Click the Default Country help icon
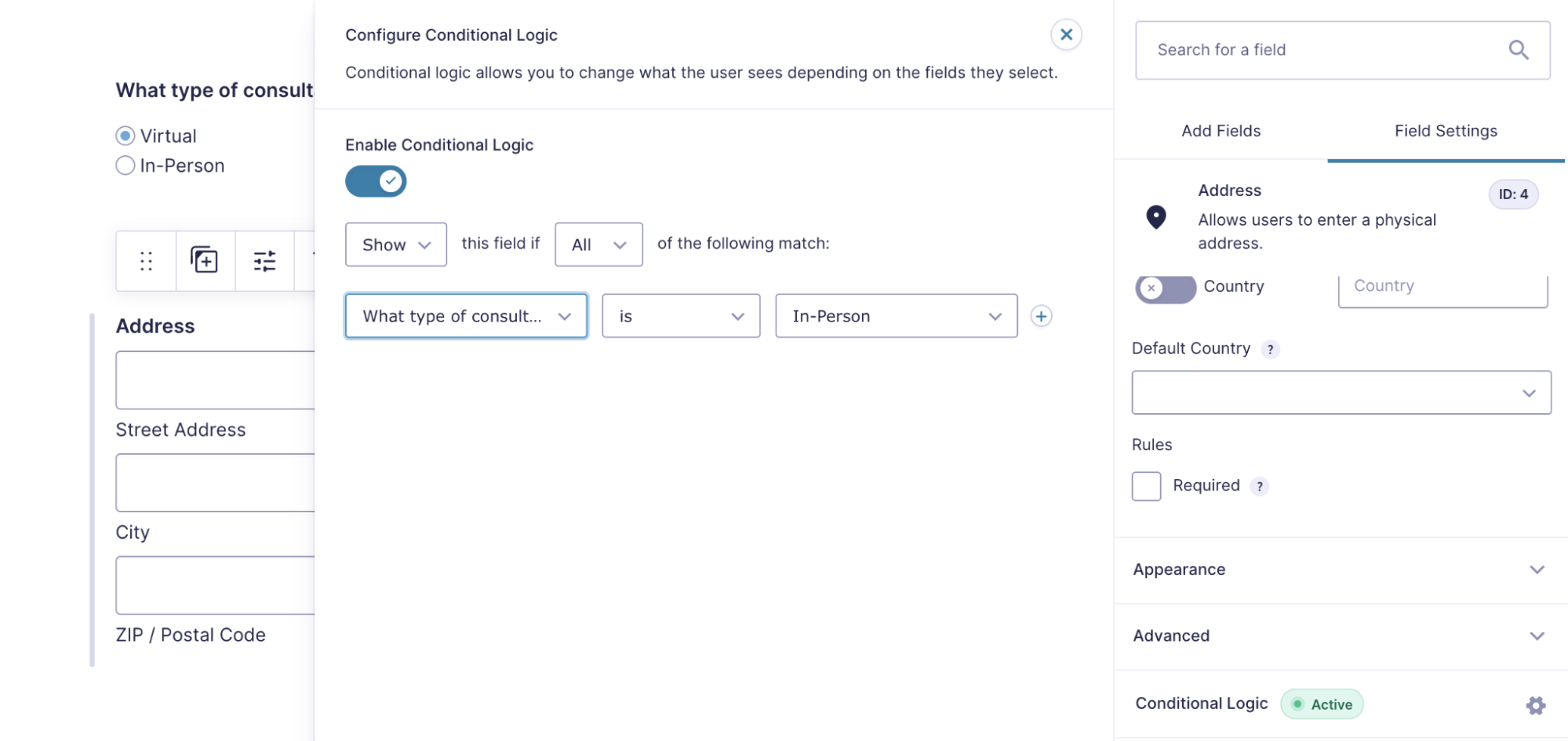The width and height of the screenshot is (1568, 741). coord(1270,350)
